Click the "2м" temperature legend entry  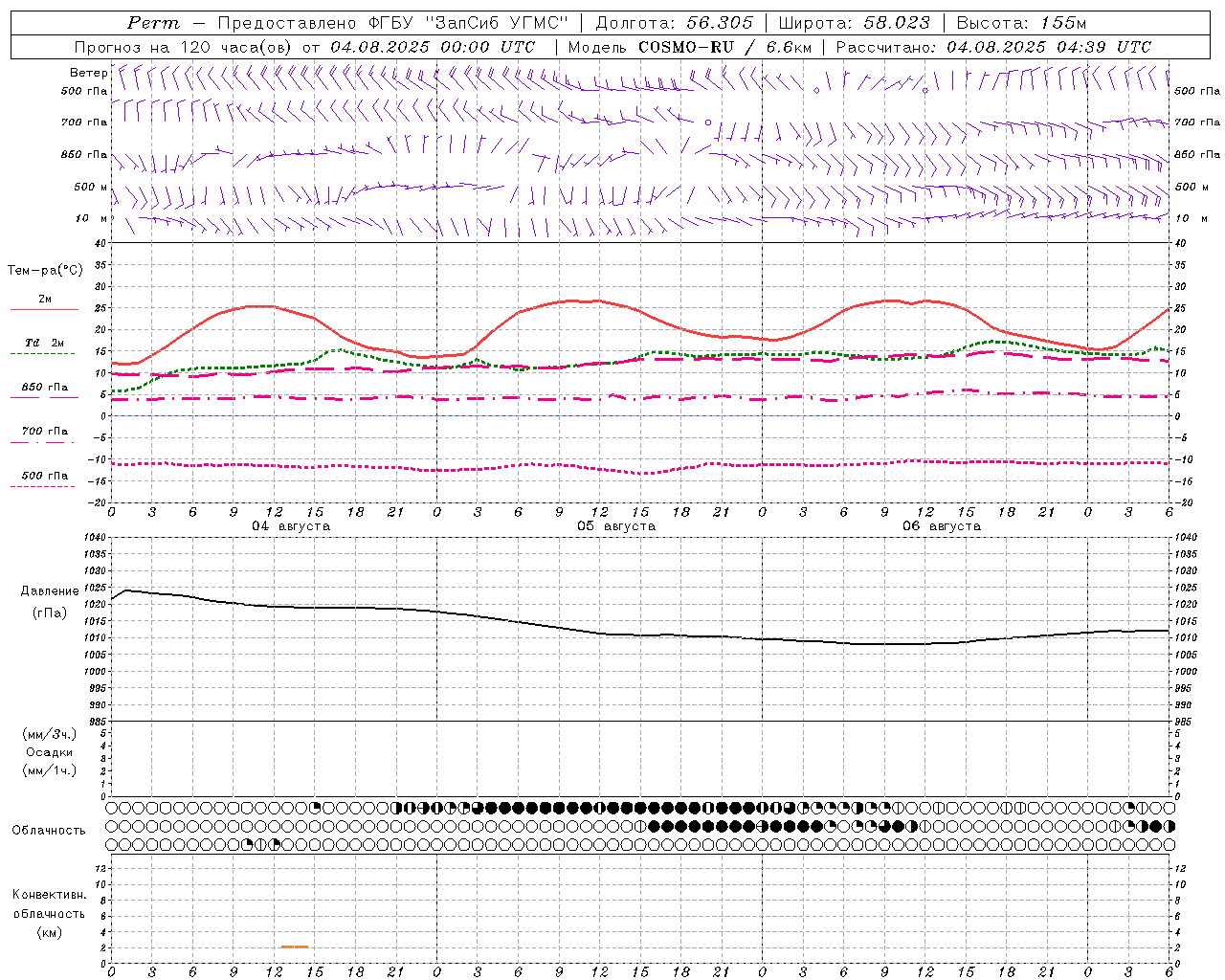pos(45,300)
